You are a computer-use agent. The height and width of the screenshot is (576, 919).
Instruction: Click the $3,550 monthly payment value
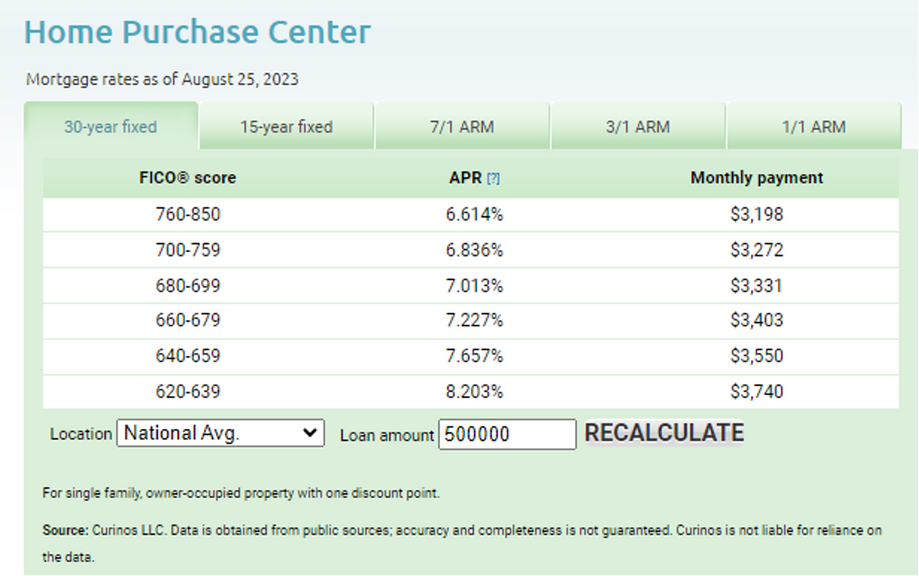pos(756,357)
